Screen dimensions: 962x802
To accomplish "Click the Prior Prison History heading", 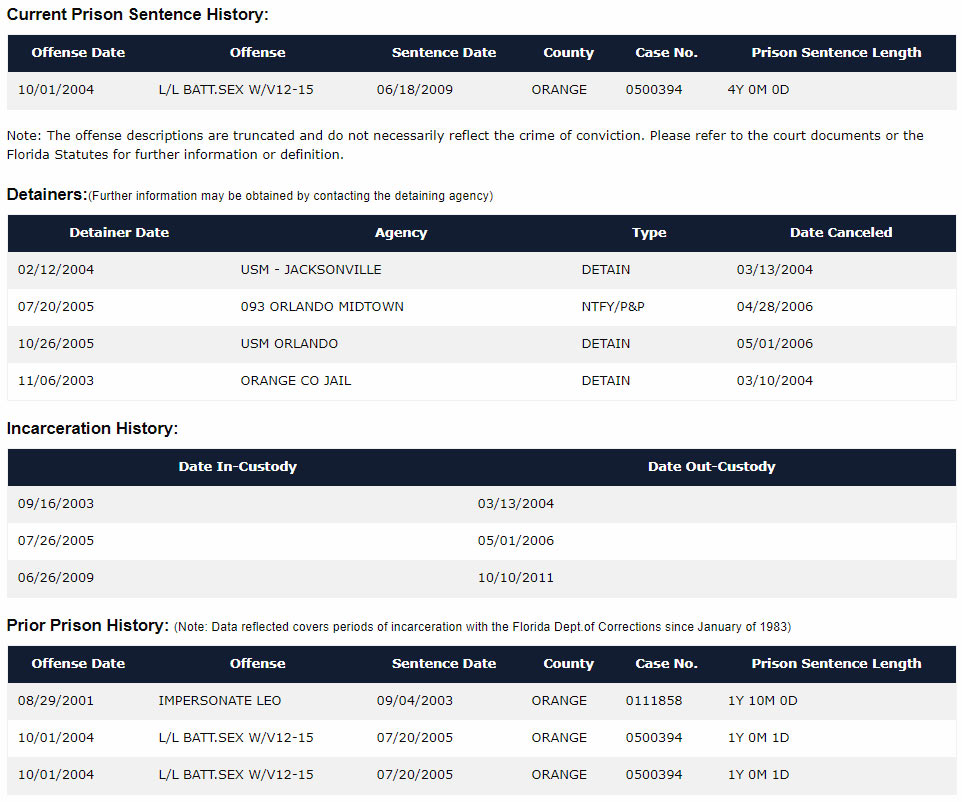I will click(x=88, y=626).
